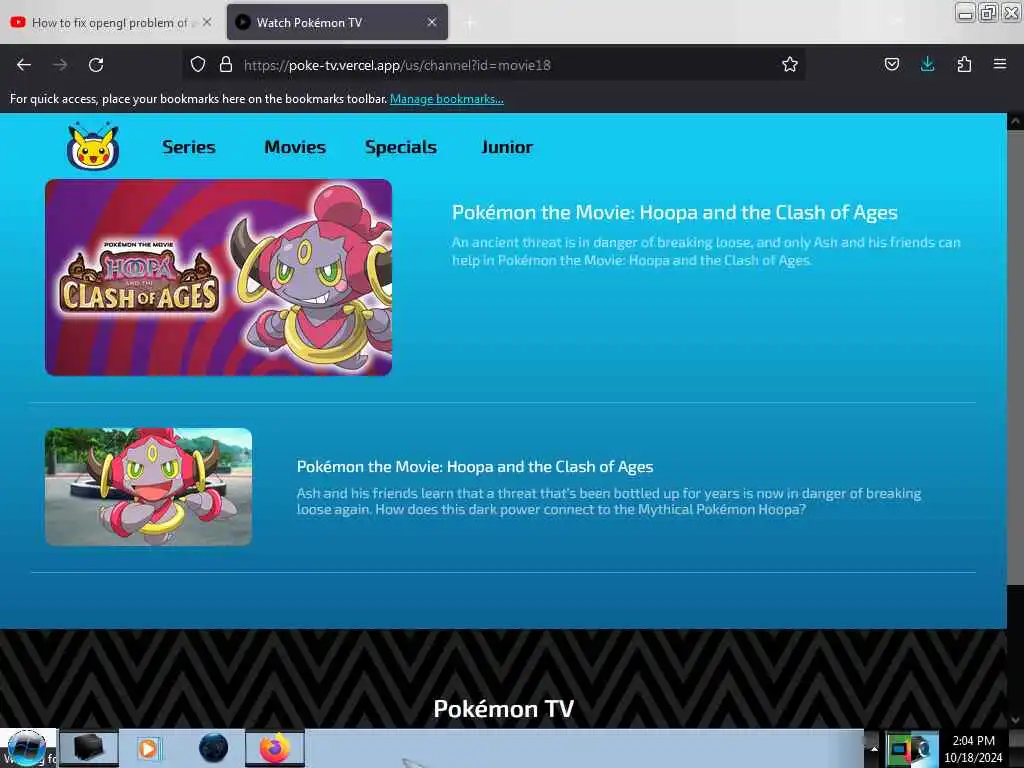Open the tracking protection shield icon

coord(198,64)
